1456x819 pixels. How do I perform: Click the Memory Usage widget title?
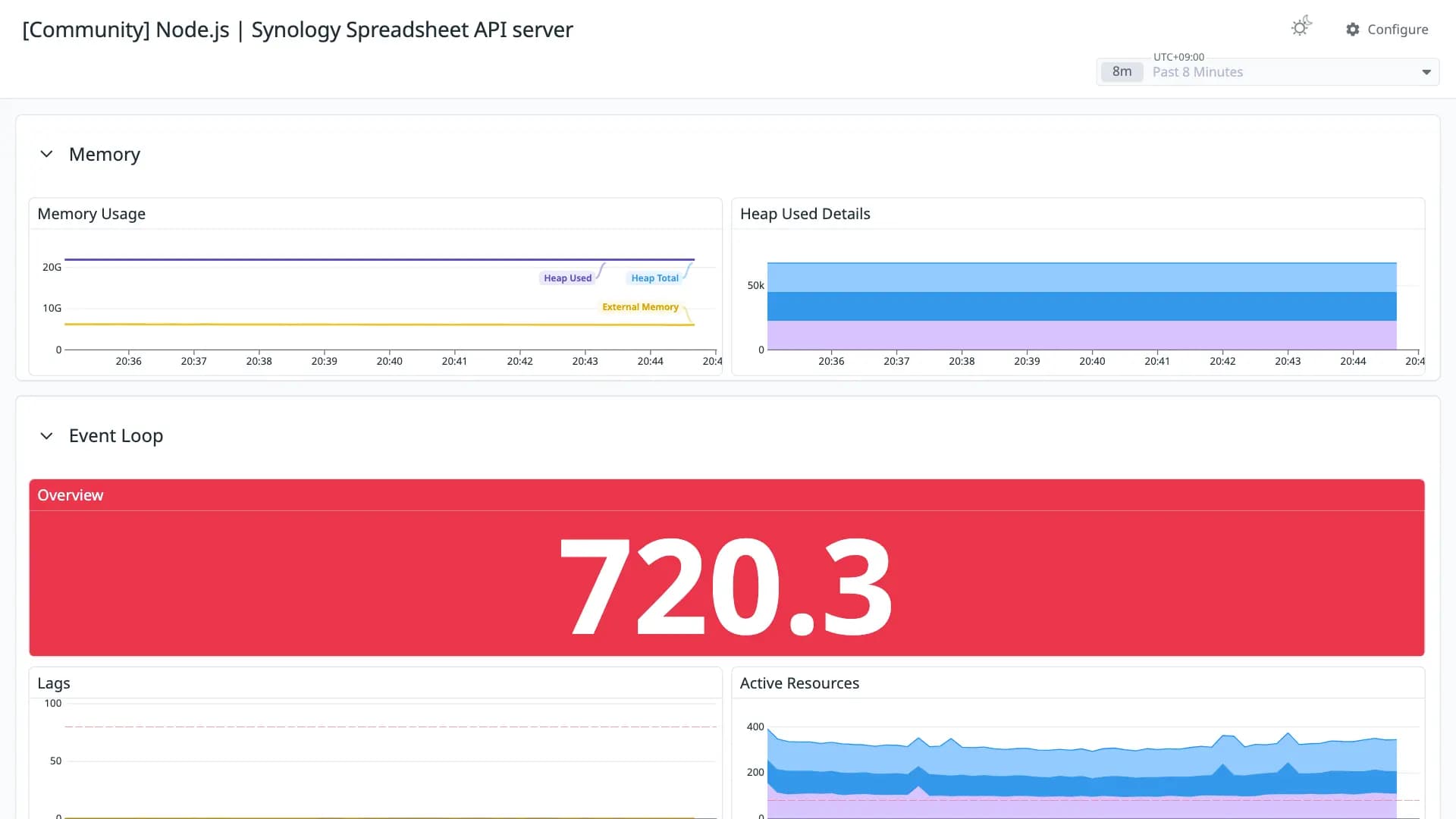[92, 214]
